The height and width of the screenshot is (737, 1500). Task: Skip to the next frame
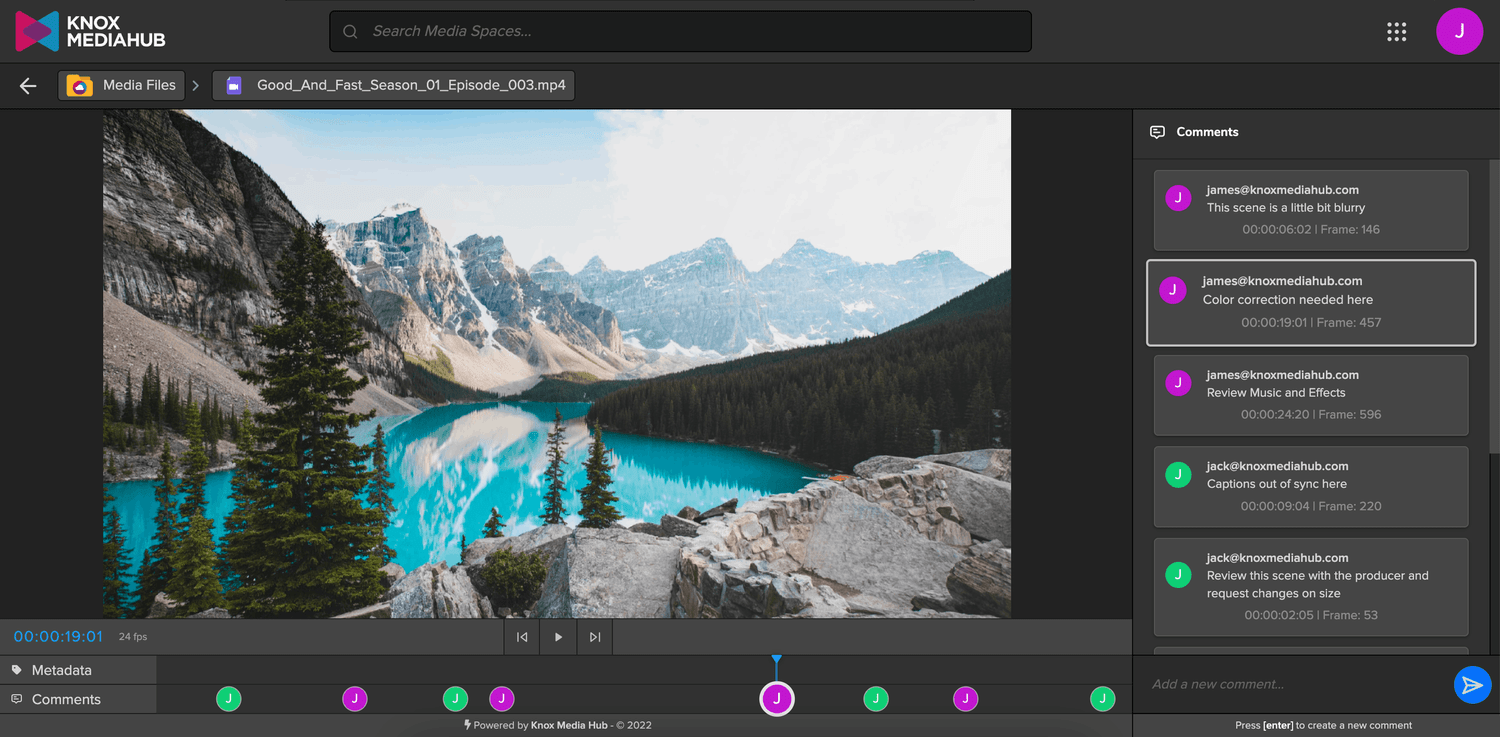(x=595, y=637)
